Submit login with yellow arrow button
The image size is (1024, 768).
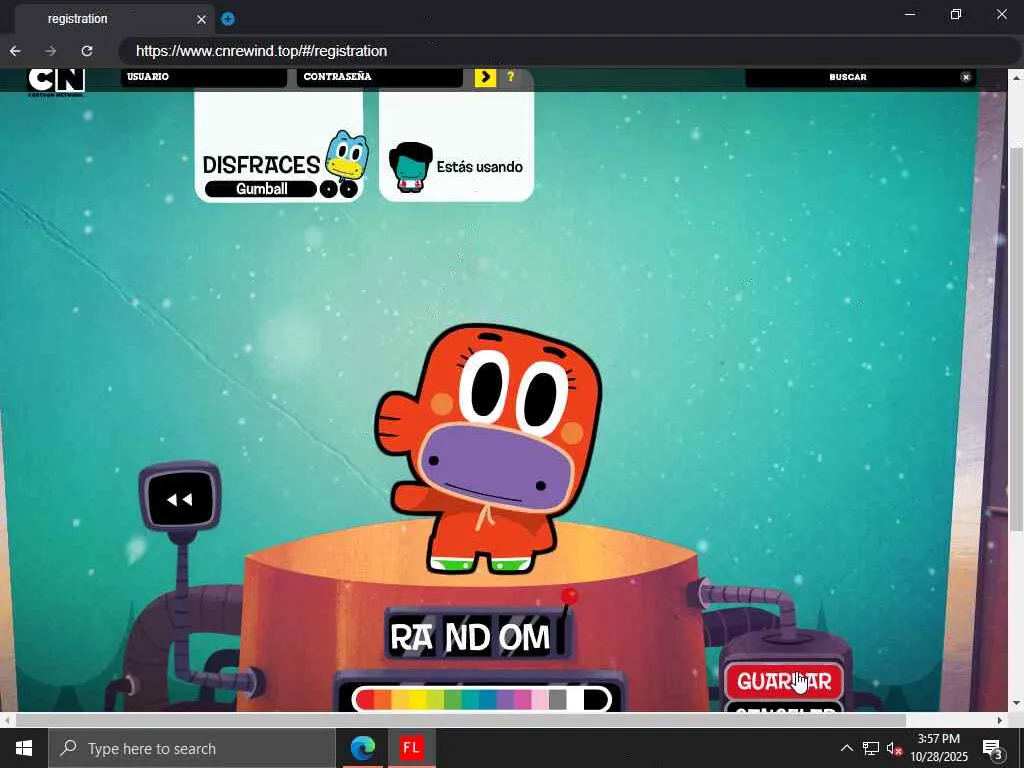(x=485, y=77)
